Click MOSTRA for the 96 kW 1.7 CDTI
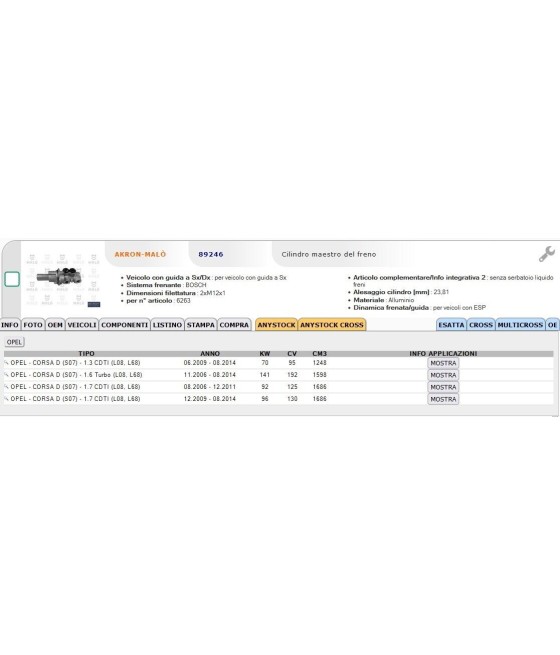This screenshot has height=655, width=560. [443, 399]
